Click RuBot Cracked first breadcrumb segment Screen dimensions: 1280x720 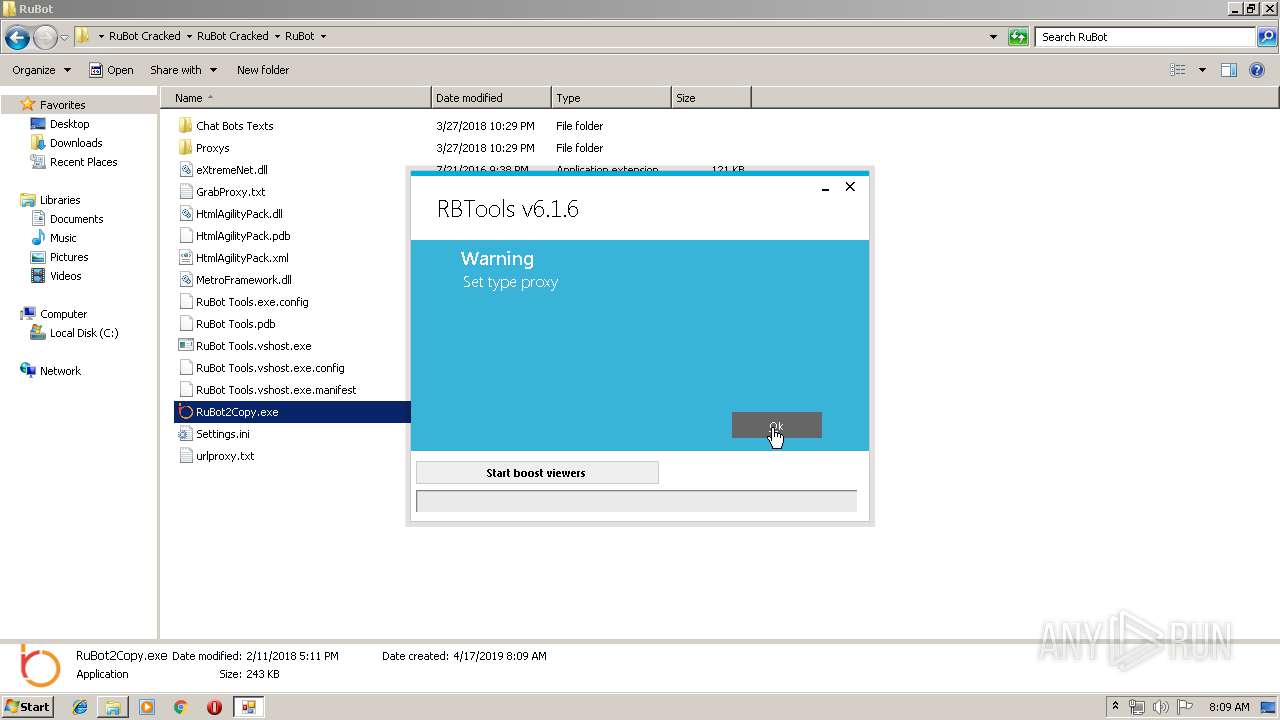tap(145, 36)
